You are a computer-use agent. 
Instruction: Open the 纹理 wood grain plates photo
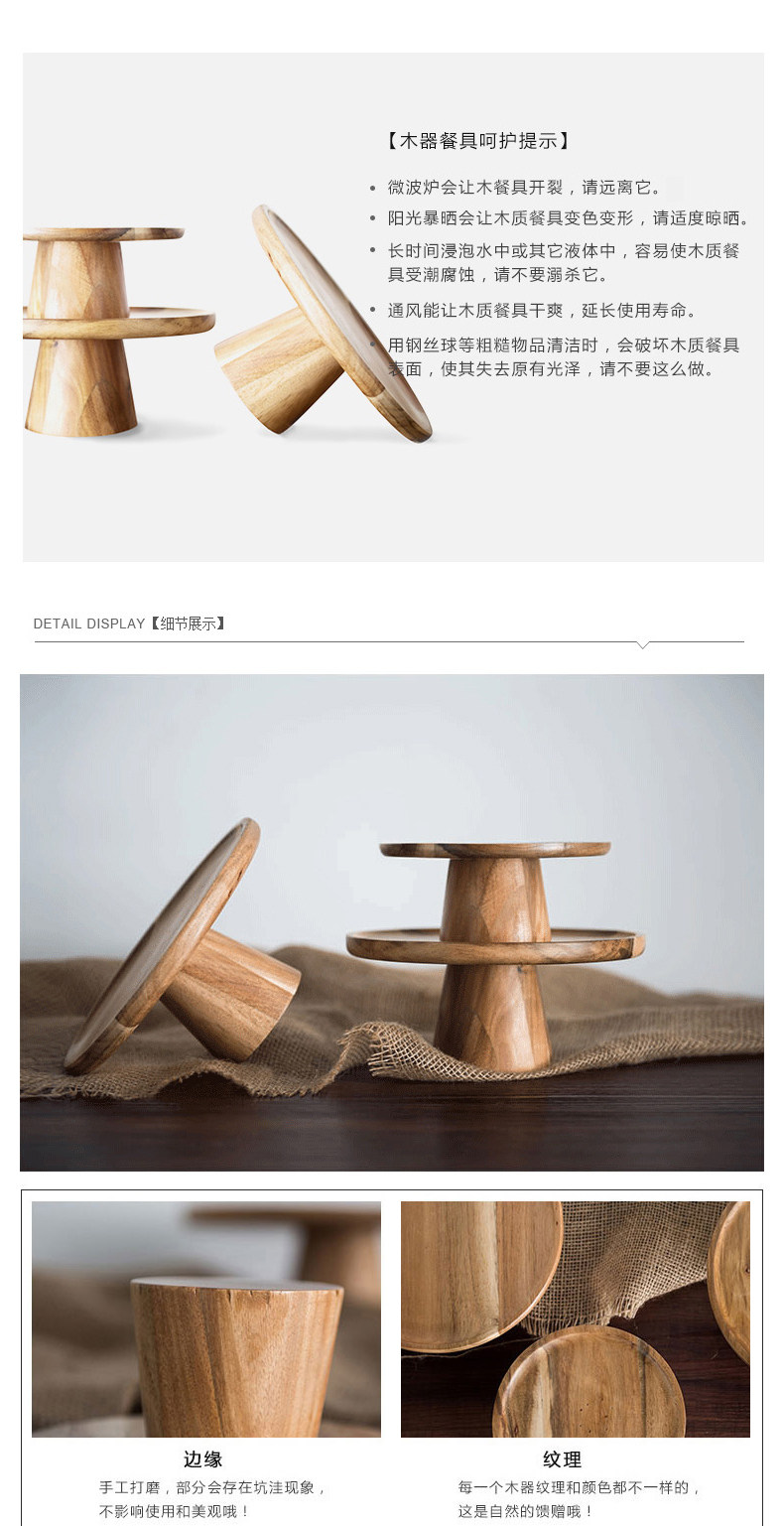(576, 1318)
